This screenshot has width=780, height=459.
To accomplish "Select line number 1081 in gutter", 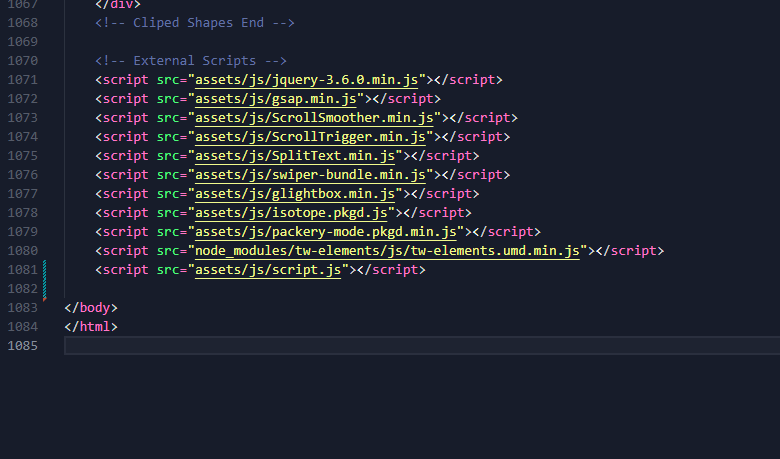I will (x=22, y=270).
